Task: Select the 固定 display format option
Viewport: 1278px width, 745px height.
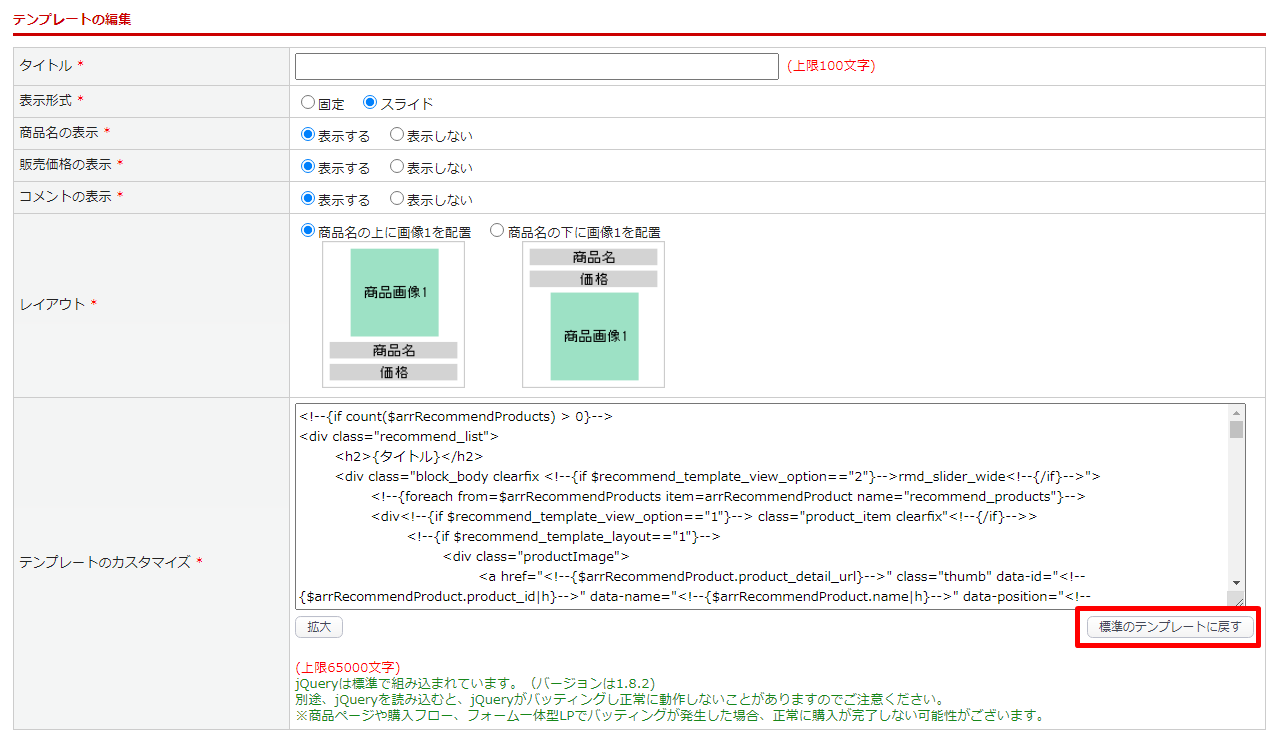Action: [x=308, y=103]
